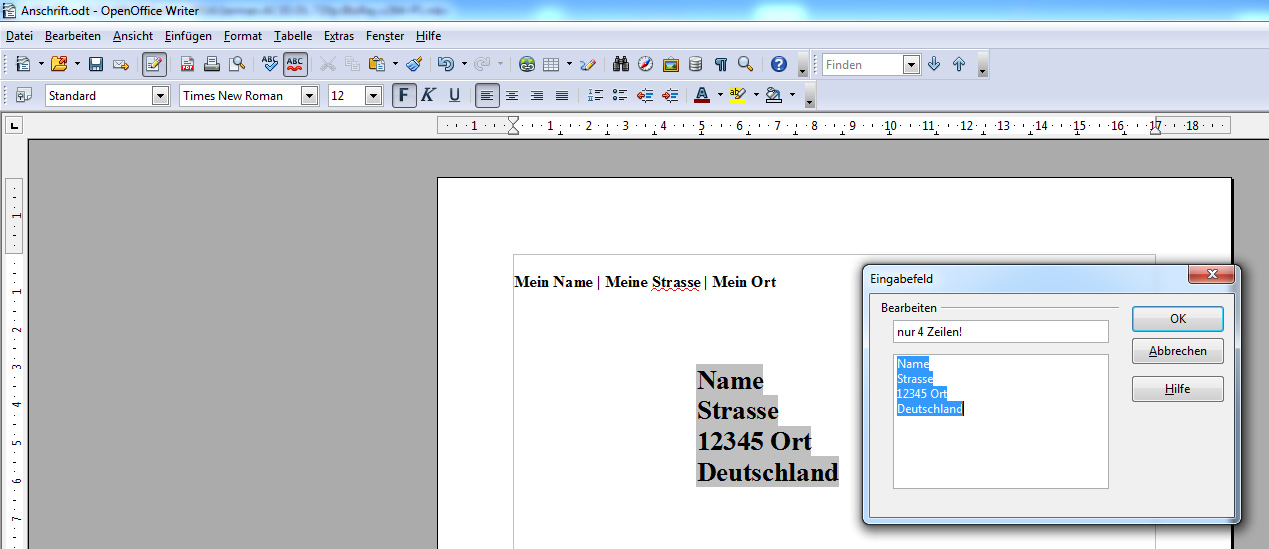Open the Navigator compass icon
The width and height of the screenshot is (1269, 549).
tap(645, 65)
